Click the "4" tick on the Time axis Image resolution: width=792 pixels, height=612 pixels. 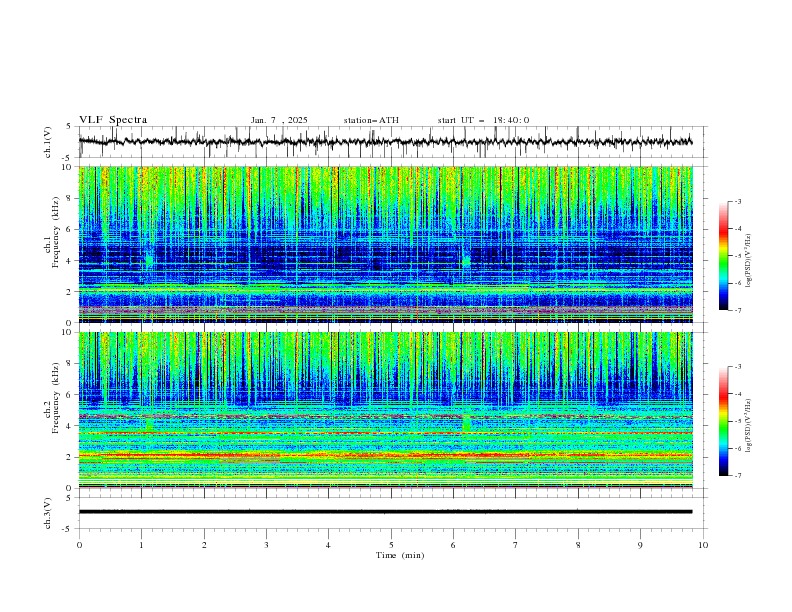click(x=328, y=545)
